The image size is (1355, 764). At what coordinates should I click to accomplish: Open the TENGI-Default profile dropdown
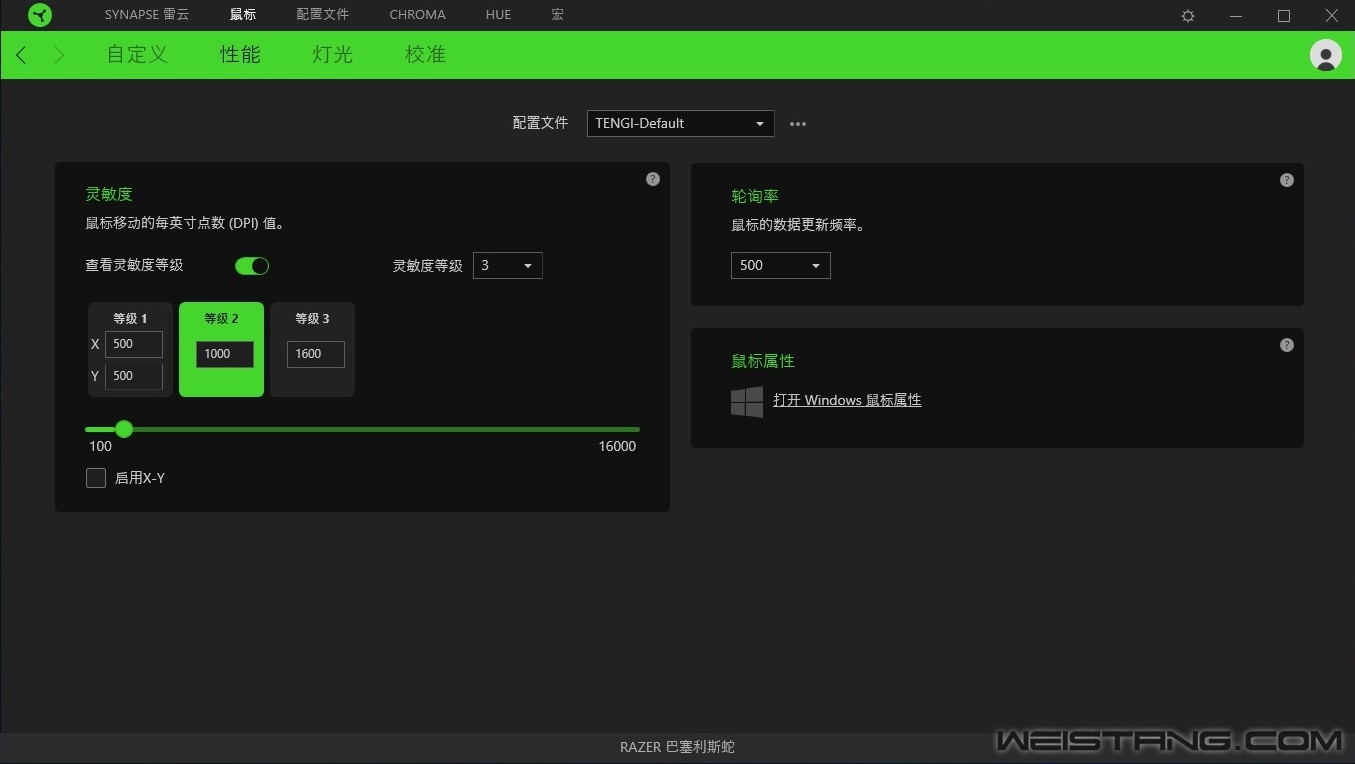tap(680, 124)
